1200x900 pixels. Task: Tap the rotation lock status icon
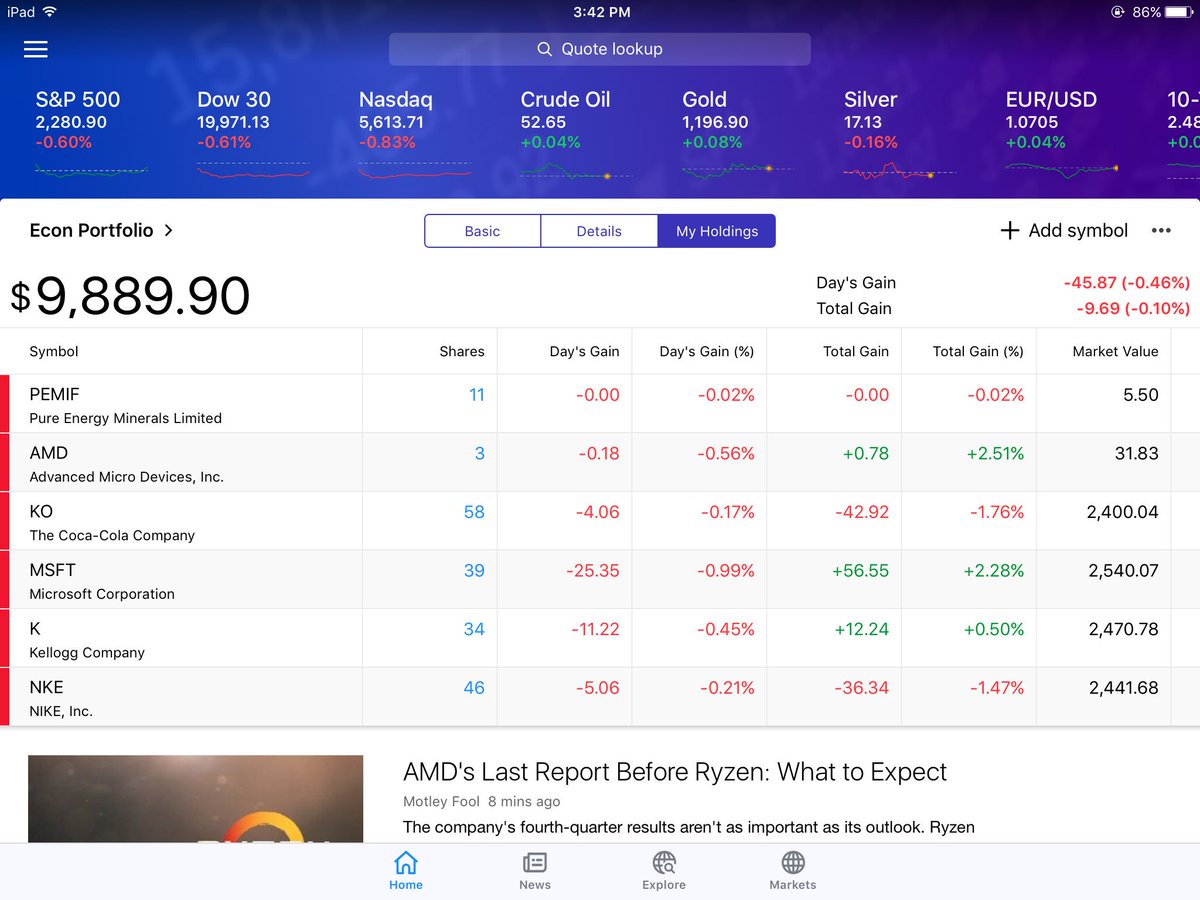pyautogui.click(x=1118, y=12)
